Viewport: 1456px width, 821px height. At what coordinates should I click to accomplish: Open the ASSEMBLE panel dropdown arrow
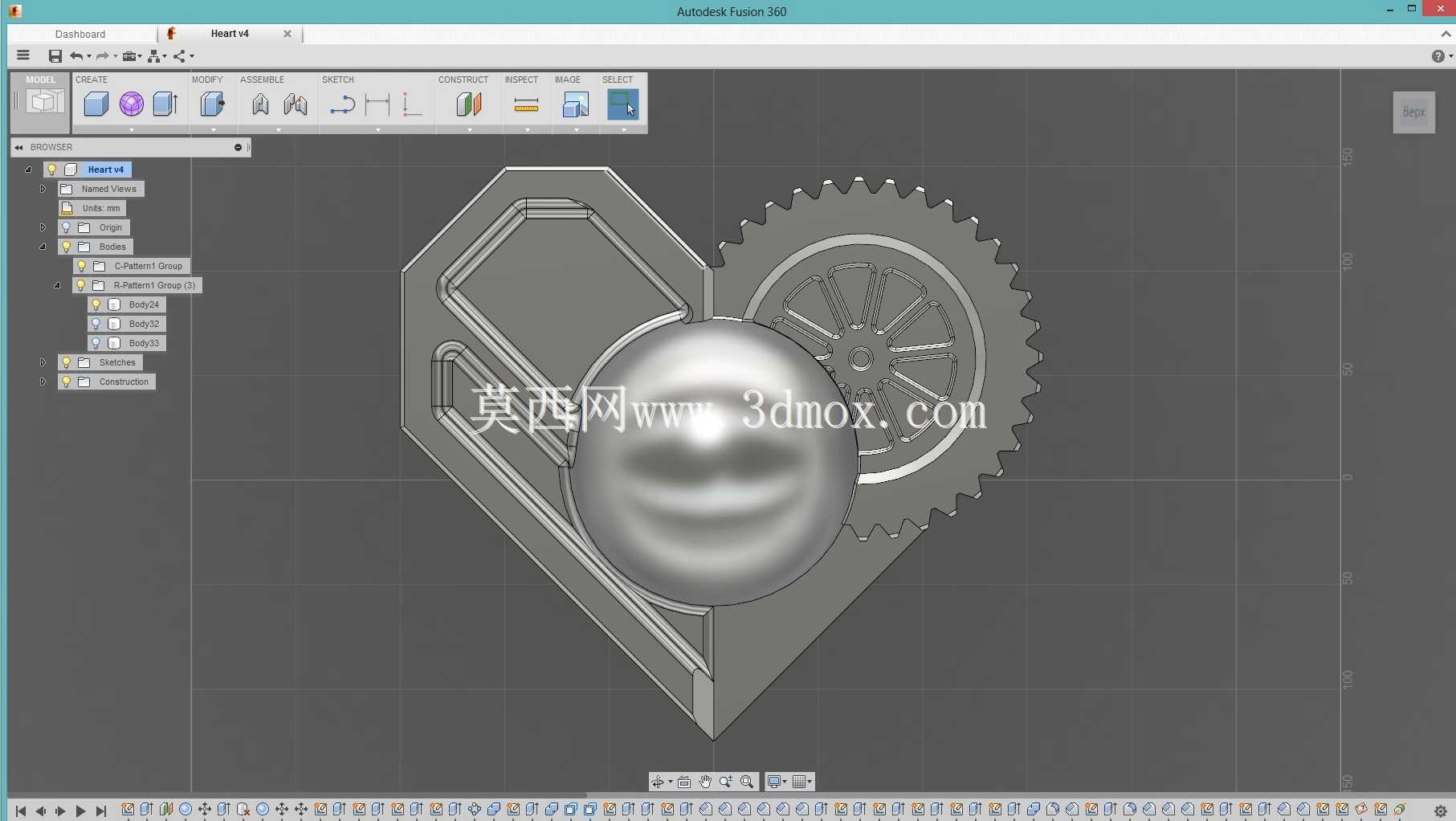(x=279, y=129)
